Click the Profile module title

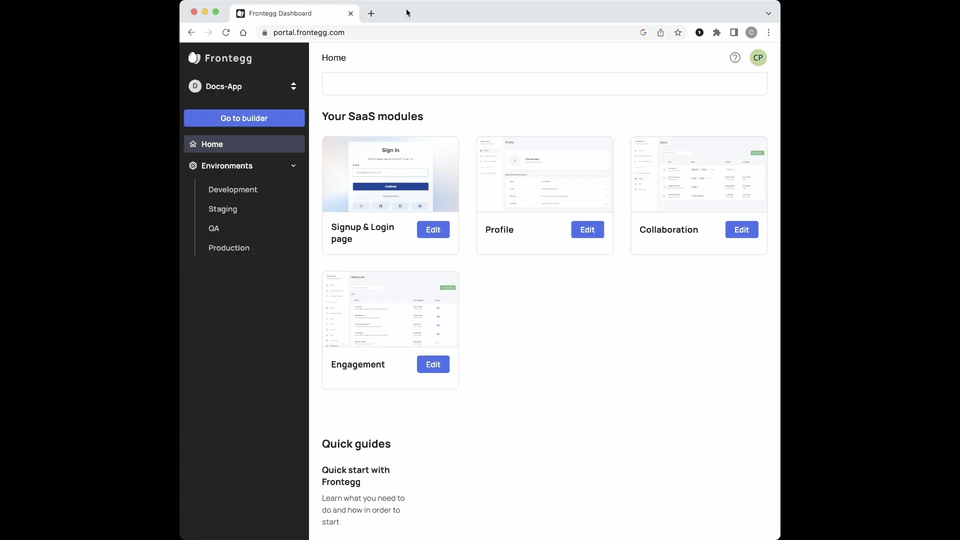coord(500,230)
